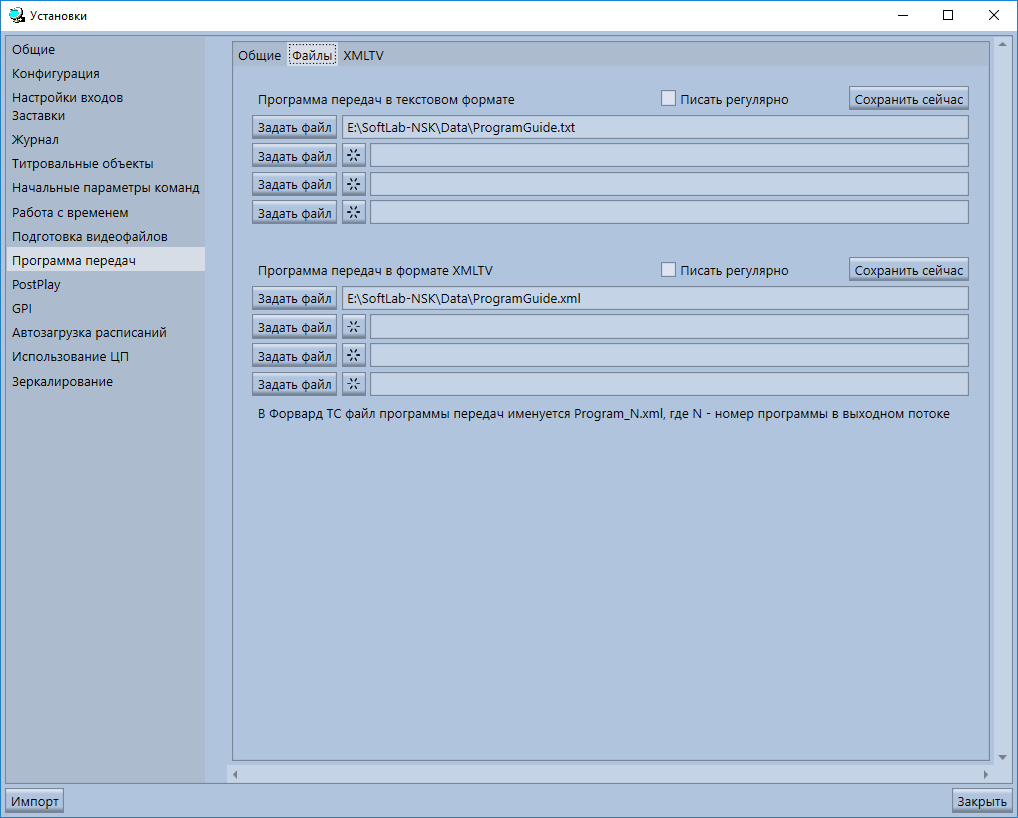Switch to the Файлы tab
1018x818 pixels.
pyautogui.click(x=312, y=55)
